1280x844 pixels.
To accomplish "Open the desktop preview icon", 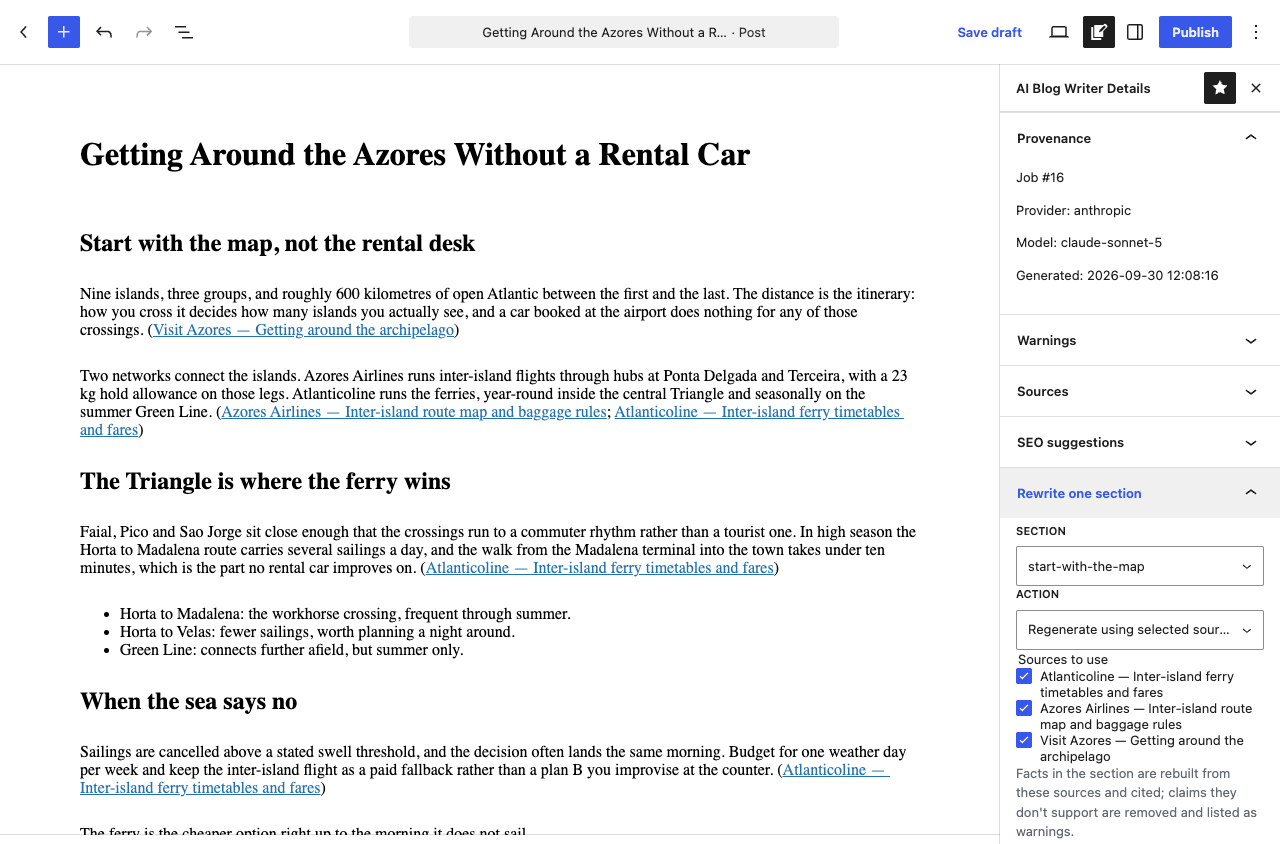I will (x=1059, y=32).
